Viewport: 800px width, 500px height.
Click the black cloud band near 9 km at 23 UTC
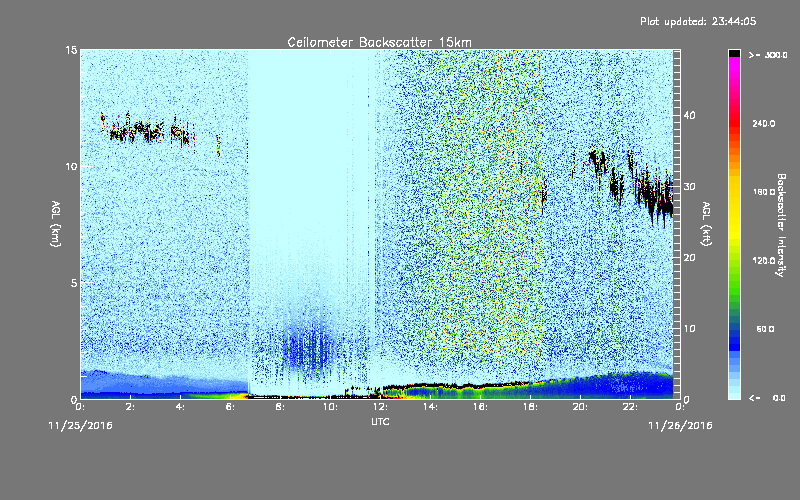[656, 196]
